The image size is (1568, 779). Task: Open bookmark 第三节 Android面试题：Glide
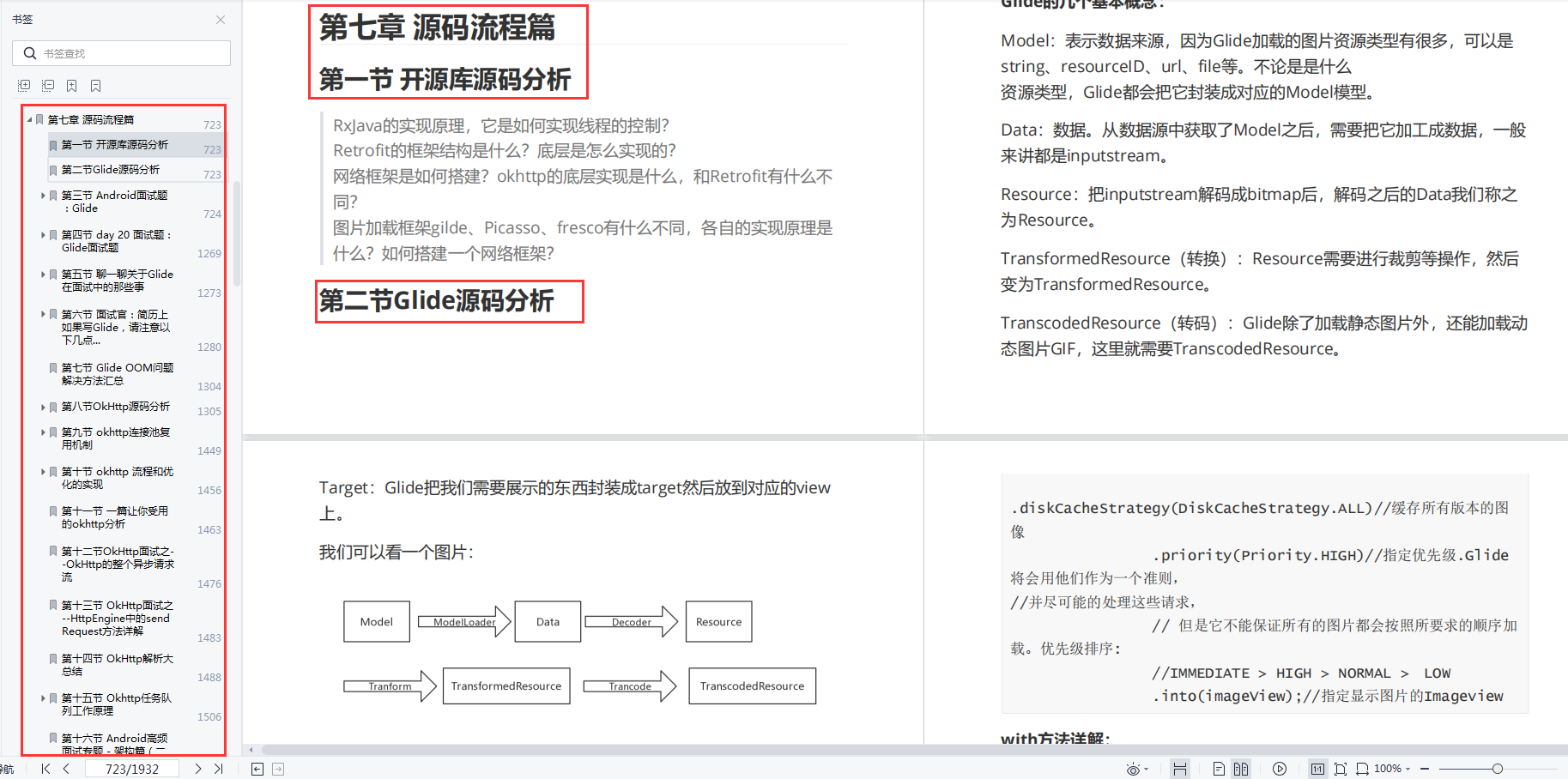coord(114,202)
